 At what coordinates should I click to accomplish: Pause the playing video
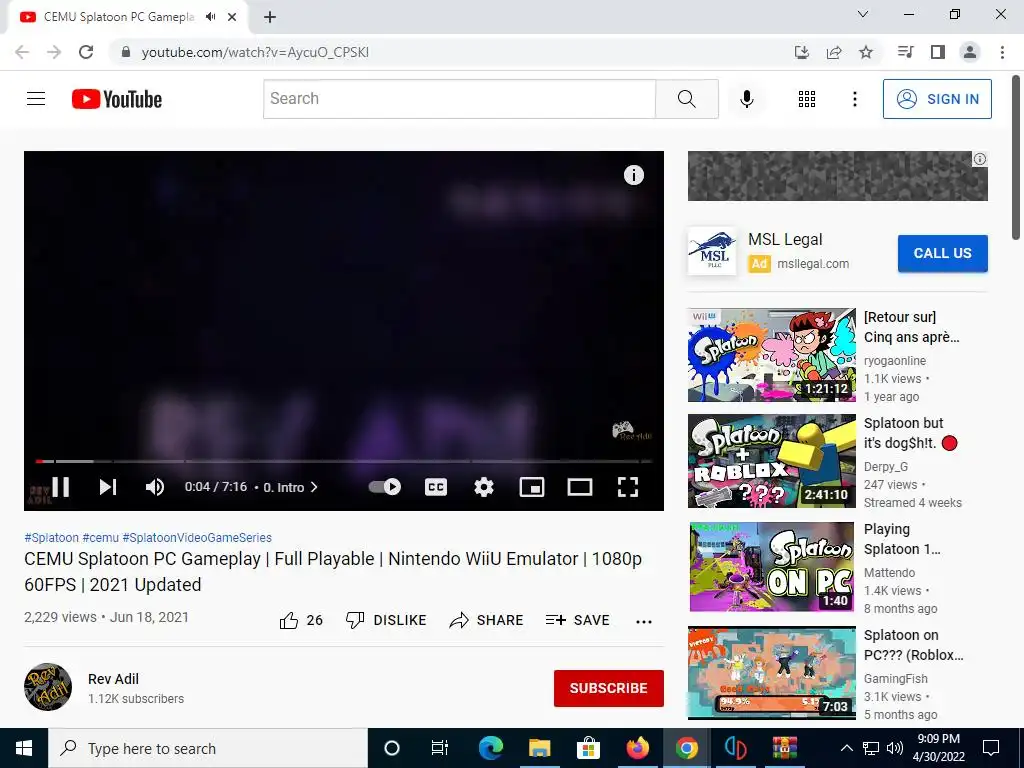(60, 487)
